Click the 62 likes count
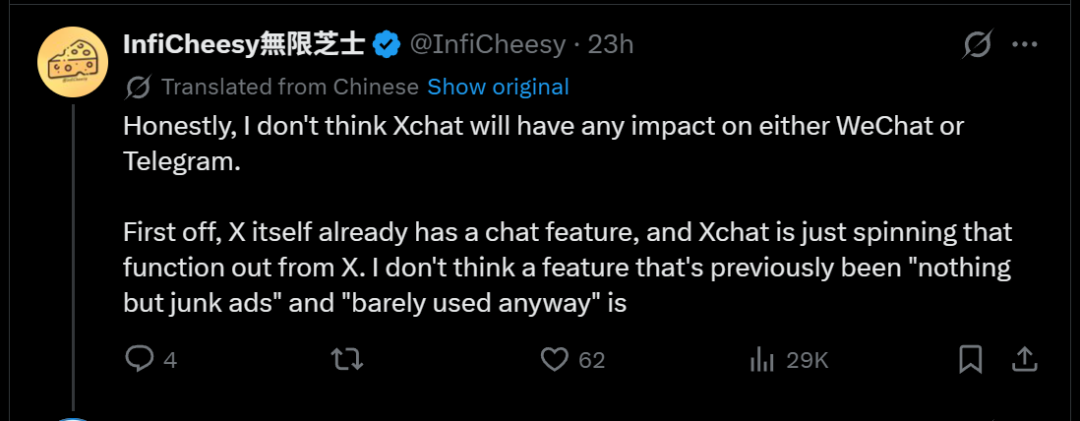Image resolution: width=1080 pixels, height=421 pixels. (592, 360)
